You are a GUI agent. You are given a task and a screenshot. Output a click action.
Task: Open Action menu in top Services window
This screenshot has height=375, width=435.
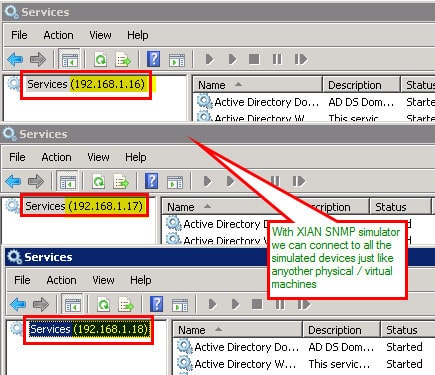(58, 35)
